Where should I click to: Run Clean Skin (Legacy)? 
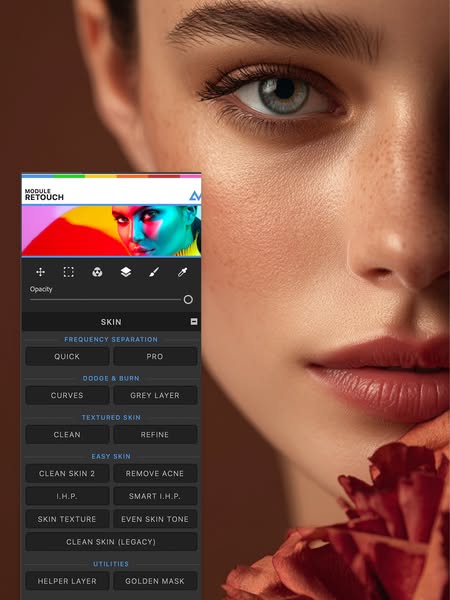tap(111, 541)
